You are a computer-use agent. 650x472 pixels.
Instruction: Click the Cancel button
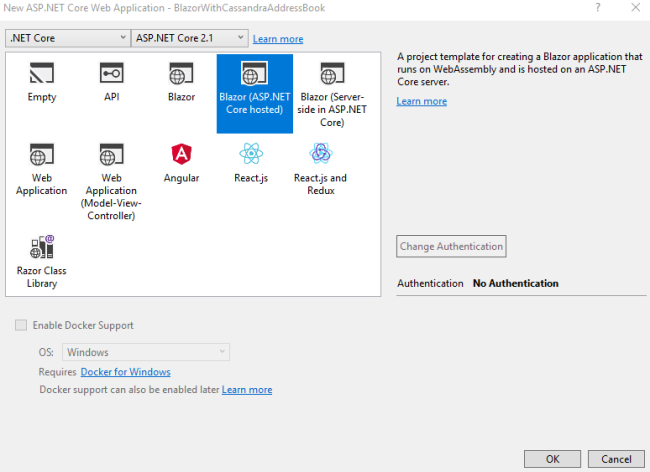[616, 459]
